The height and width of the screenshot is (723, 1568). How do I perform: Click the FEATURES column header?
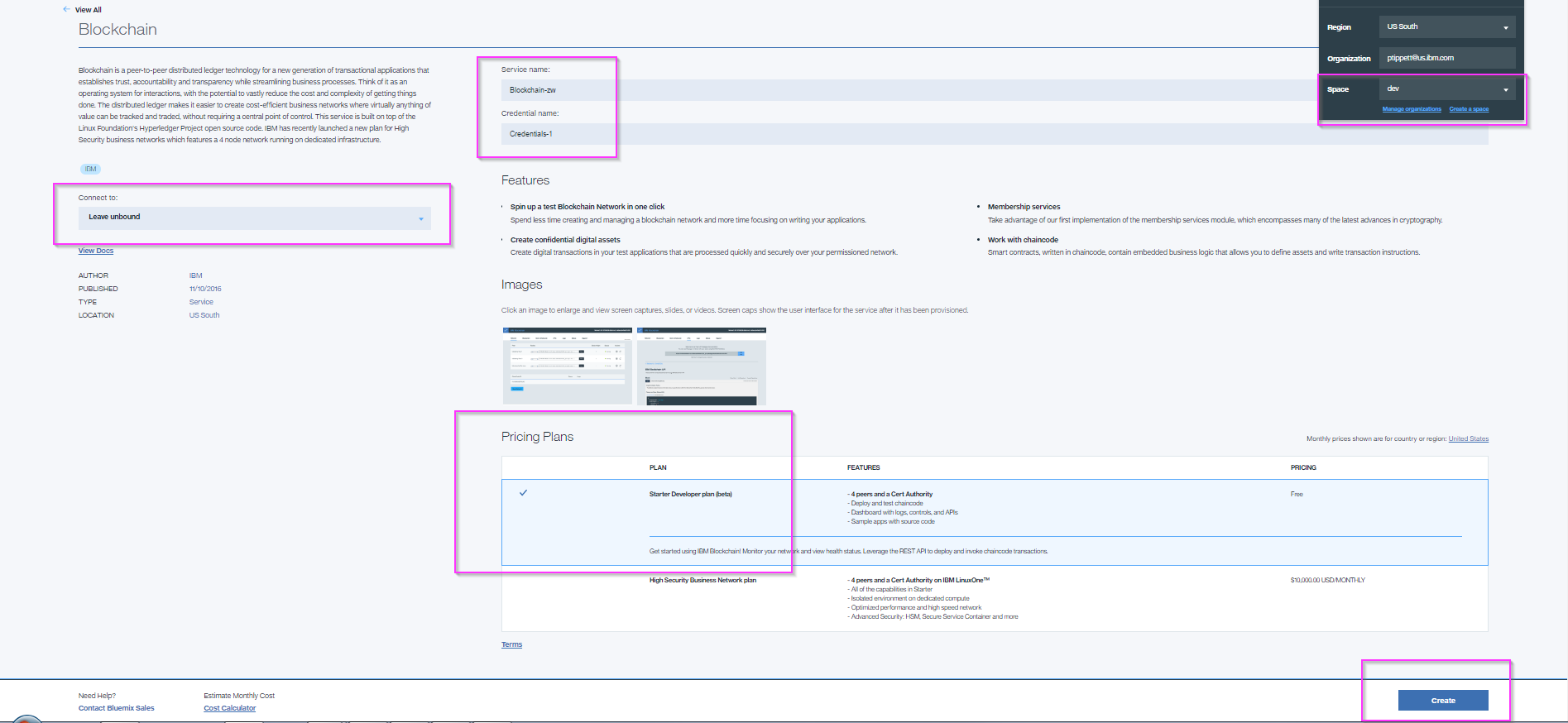(863, 467)
